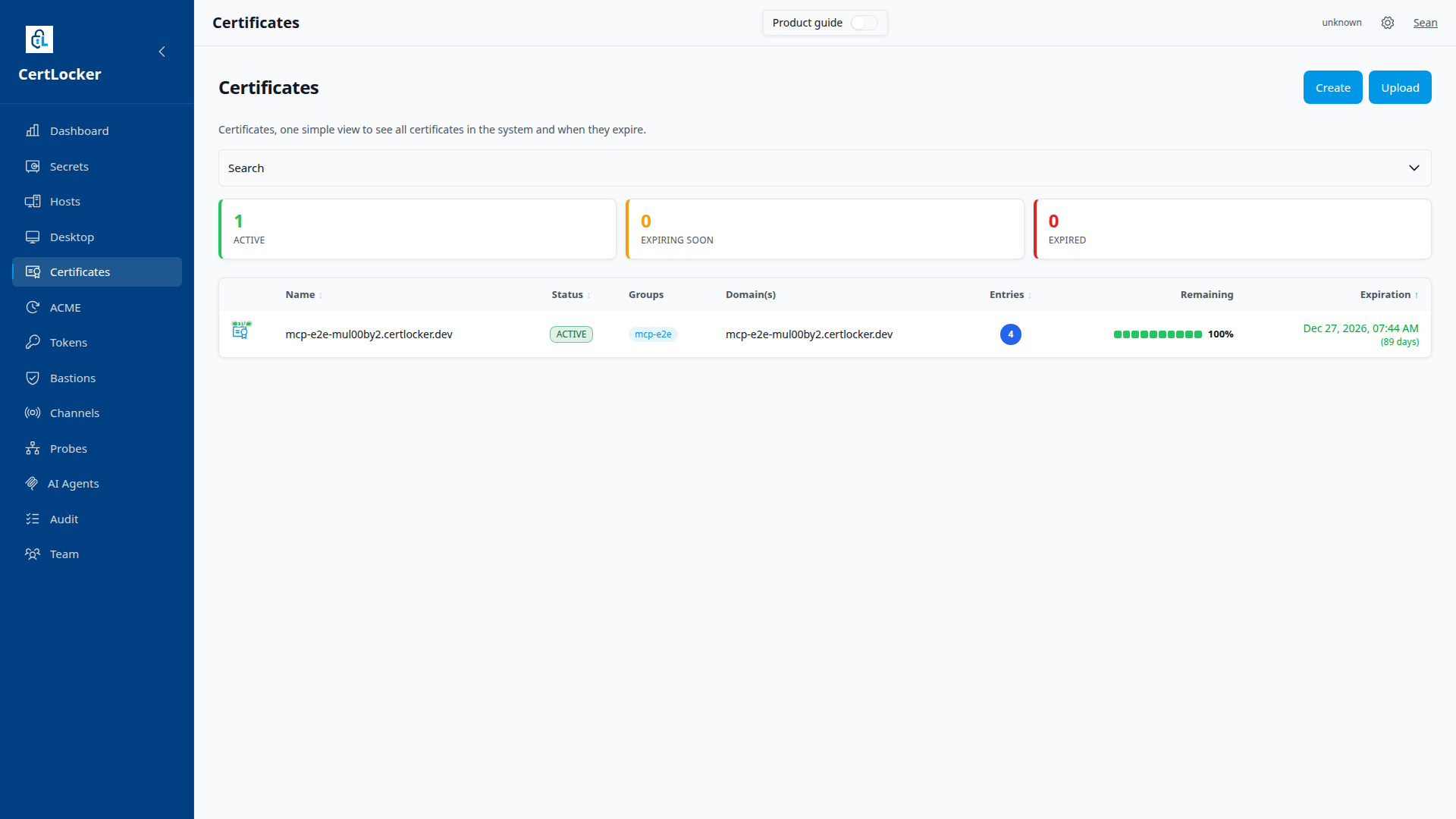Click the mcp-e2e group tag
Viewport: 1456px width, 819px height.
653,334
